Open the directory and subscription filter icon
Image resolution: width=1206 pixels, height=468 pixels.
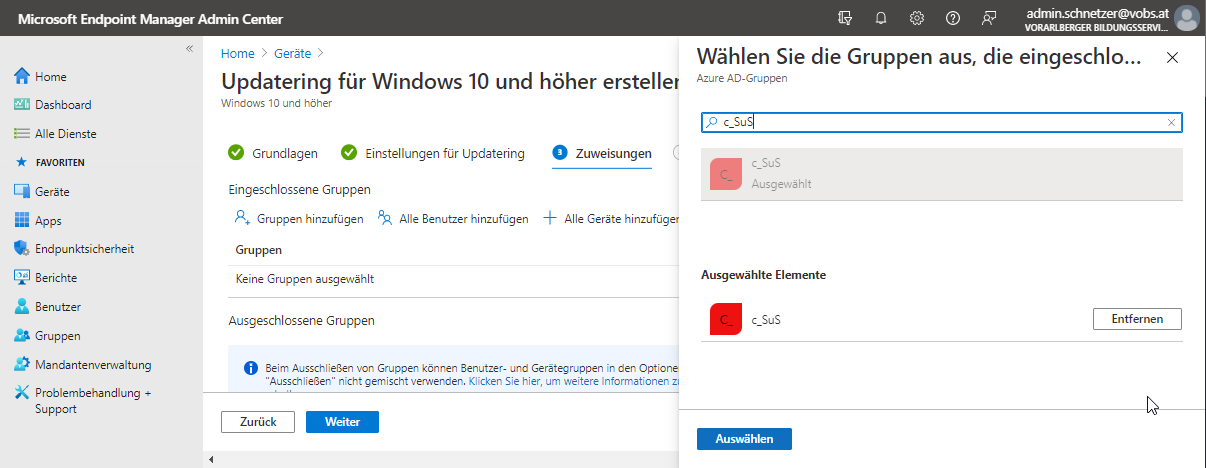tap(845, 18)
